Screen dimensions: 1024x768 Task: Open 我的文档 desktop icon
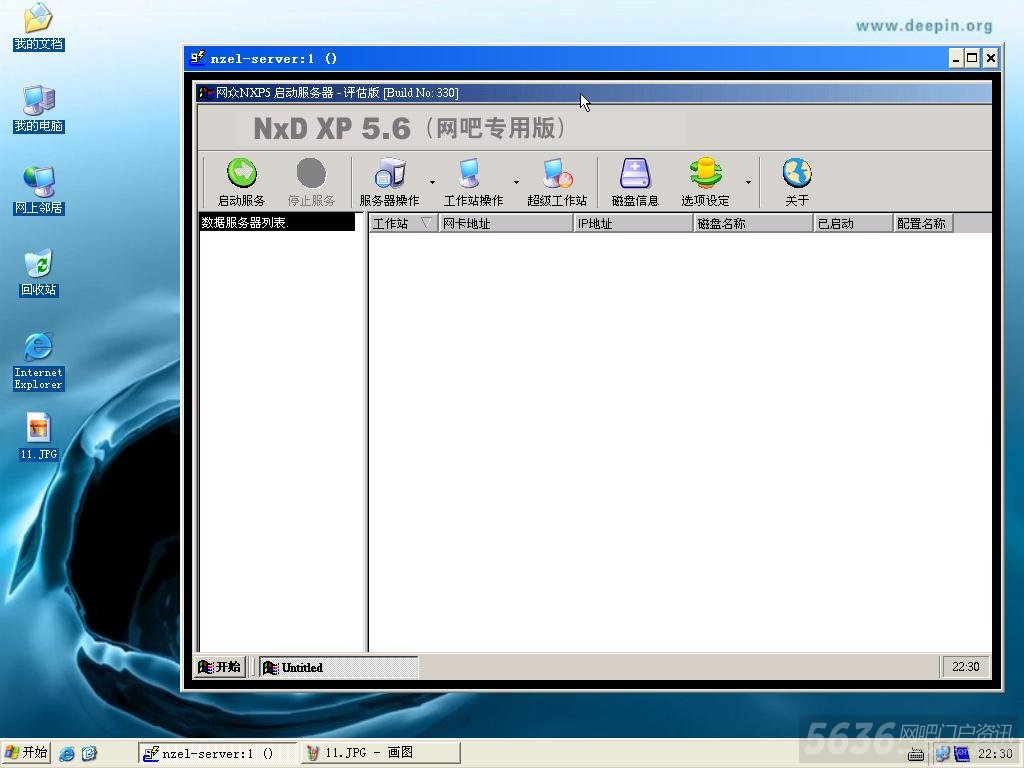pyautogui.click(x=39, y=27)
